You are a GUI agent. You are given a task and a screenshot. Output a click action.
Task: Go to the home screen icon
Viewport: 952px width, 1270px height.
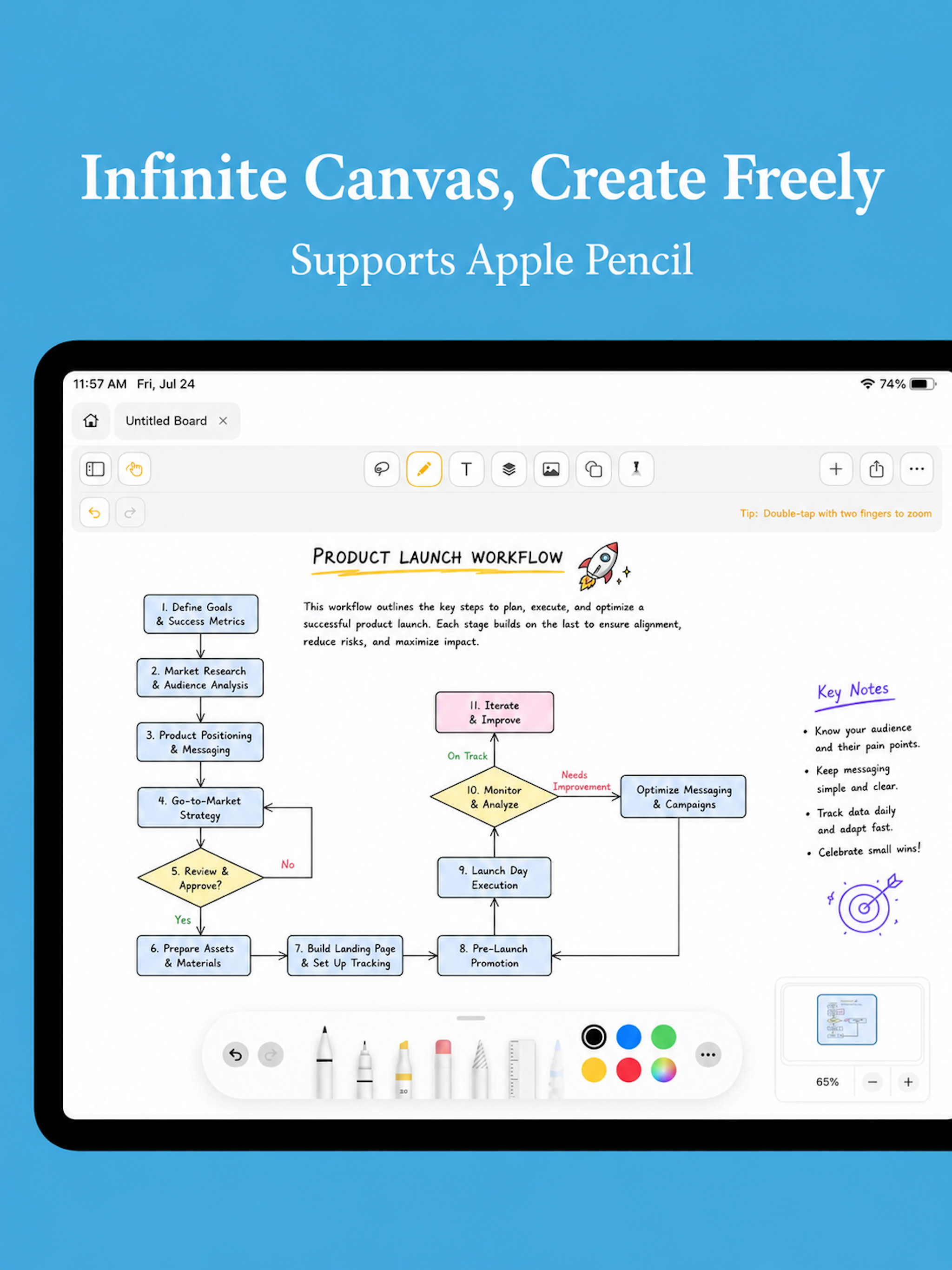coord(91,421)
